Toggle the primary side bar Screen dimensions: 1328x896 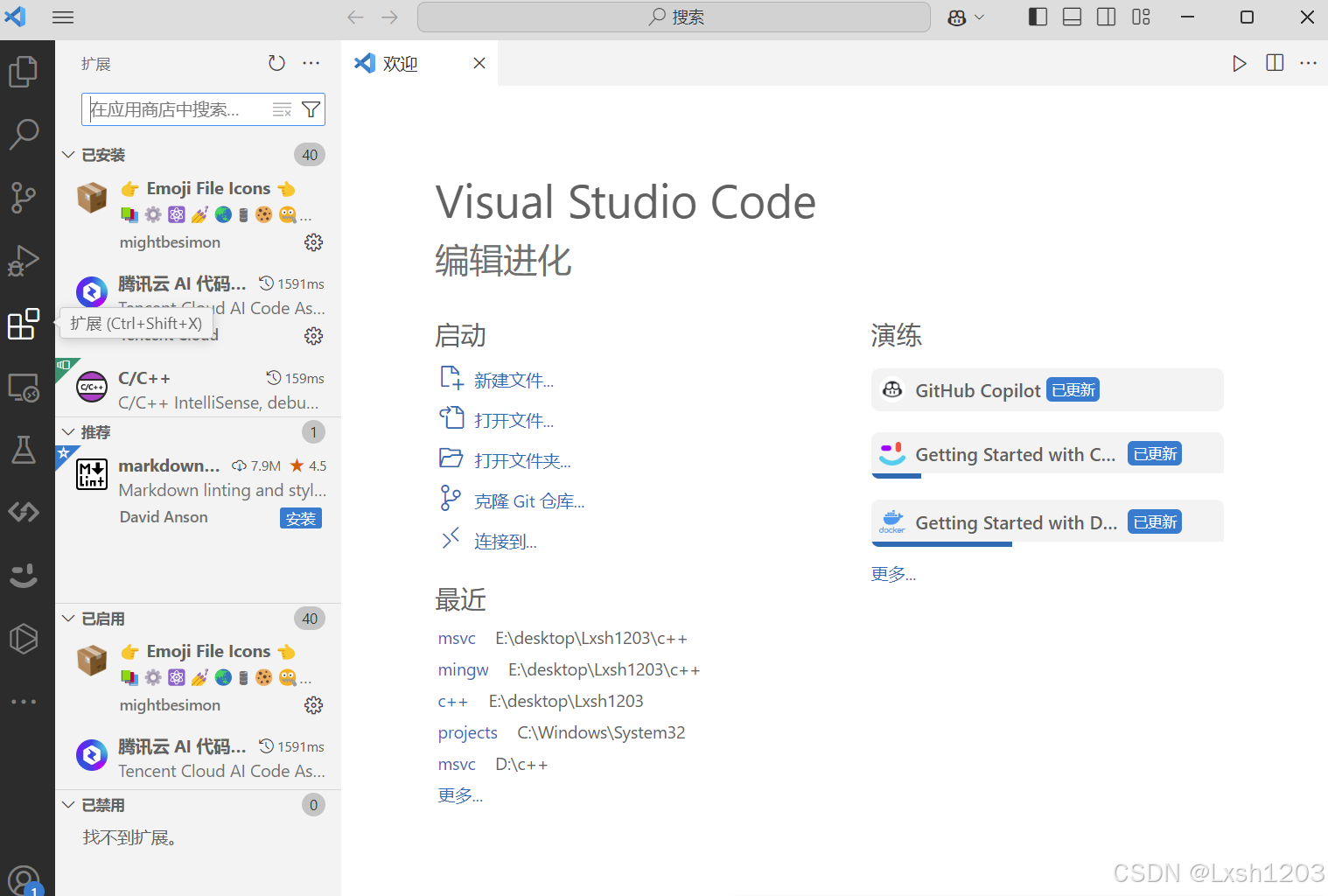click(x=1038, y=17)
